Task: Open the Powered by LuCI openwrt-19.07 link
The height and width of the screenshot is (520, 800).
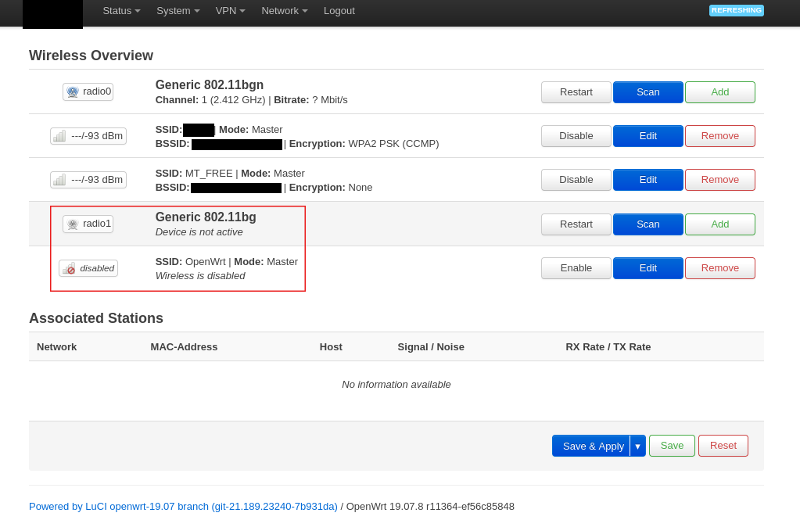Action: (x=183, y=507)
